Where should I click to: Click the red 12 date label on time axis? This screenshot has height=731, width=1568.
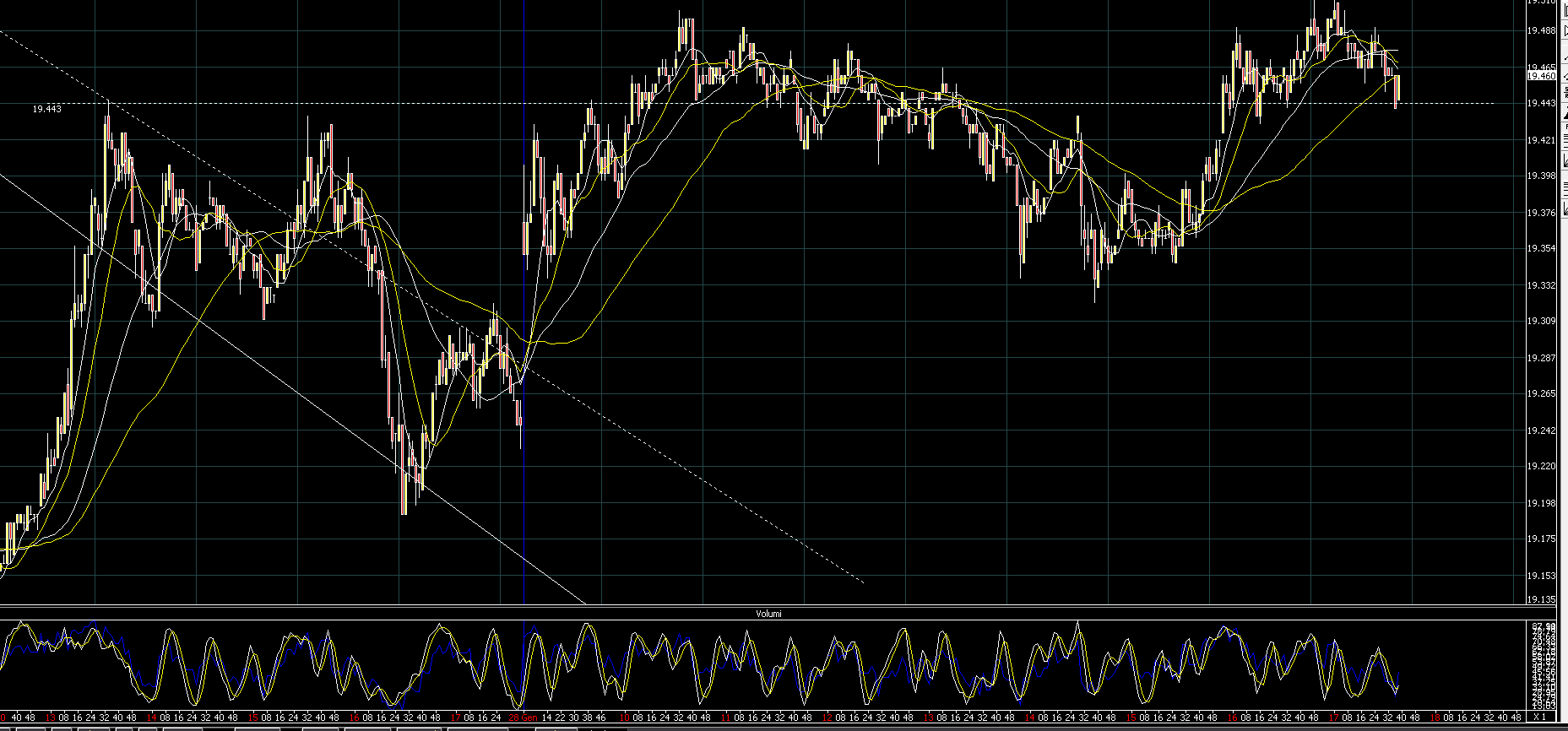click(x=827, y=717)
